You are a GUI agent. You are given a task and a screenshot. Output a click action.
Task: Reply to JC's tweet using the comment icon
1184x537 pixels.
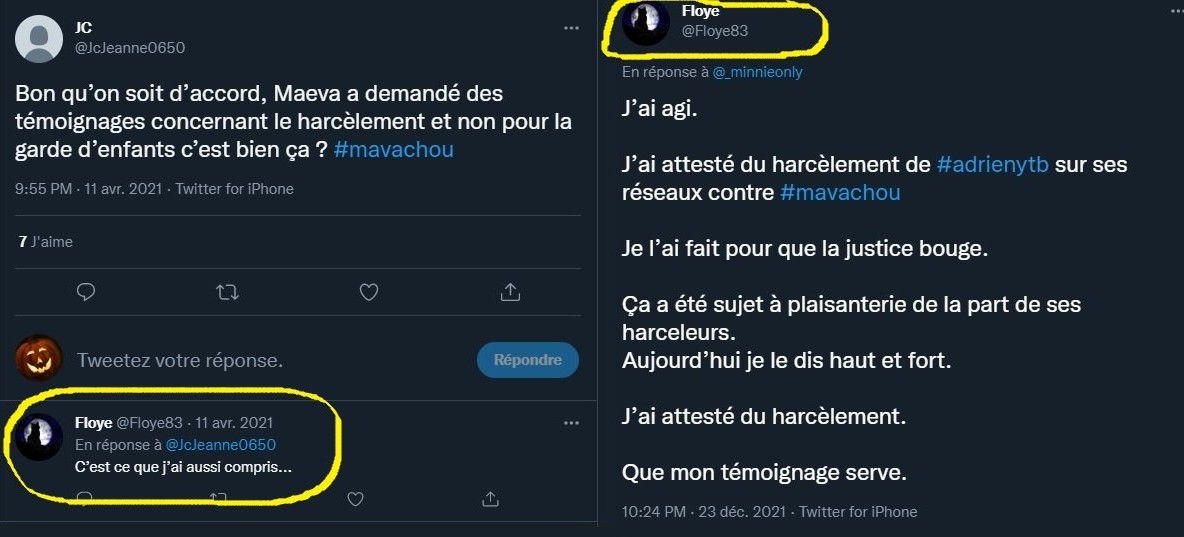(86, 292)
